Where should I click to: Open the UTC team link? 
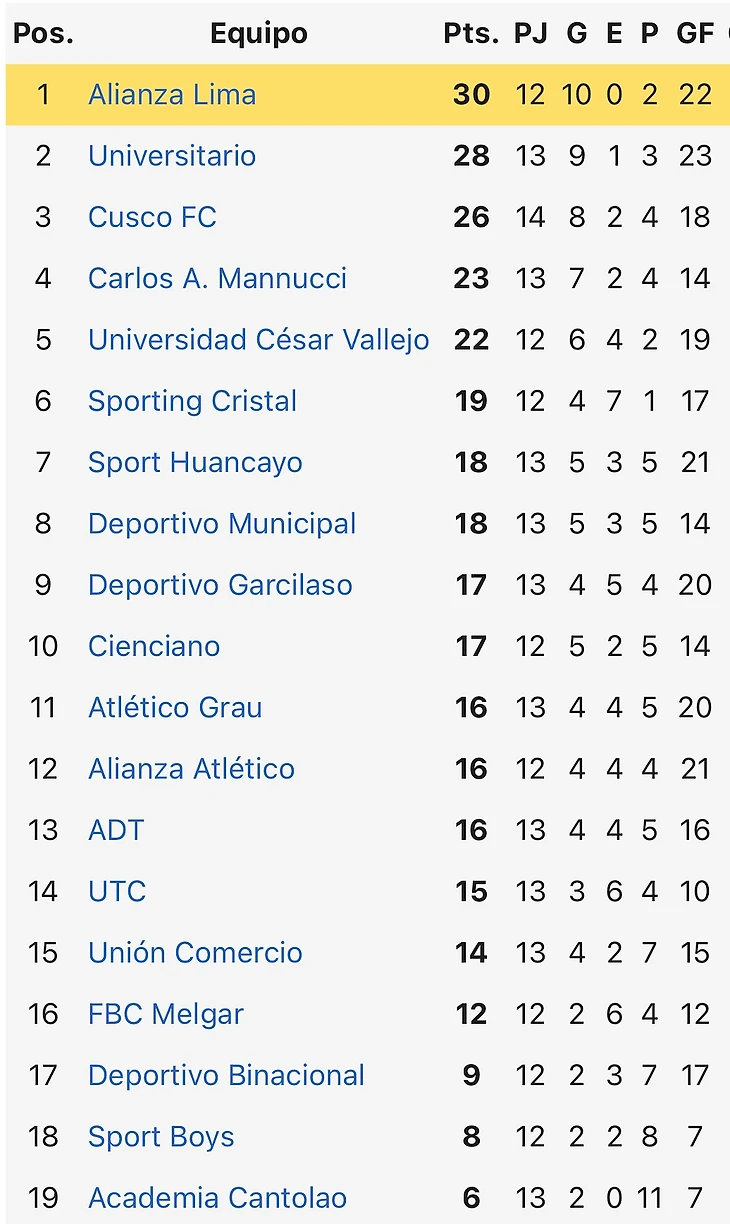[117, 891]
